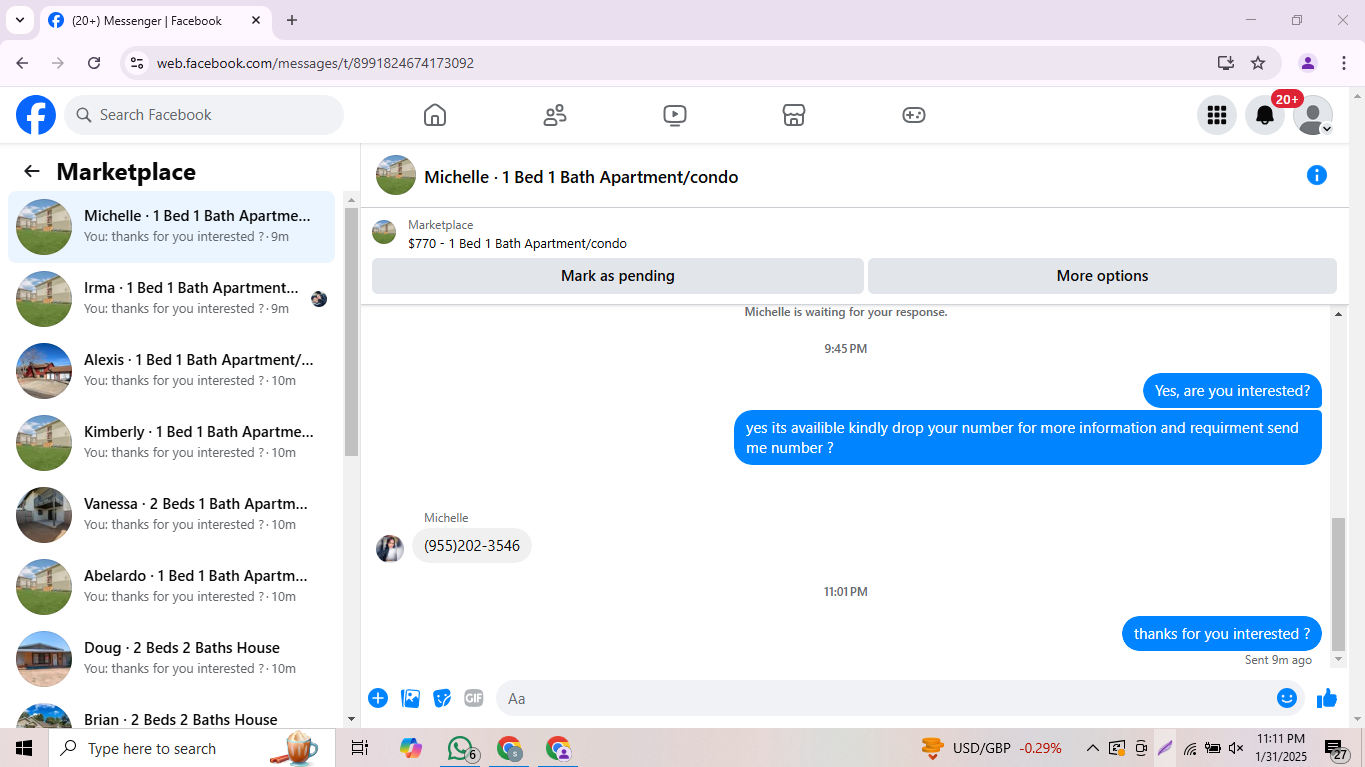This screenshot has height=767, width=1365.
Task: Click the chat messages scrollbar
Action: 1339,585
